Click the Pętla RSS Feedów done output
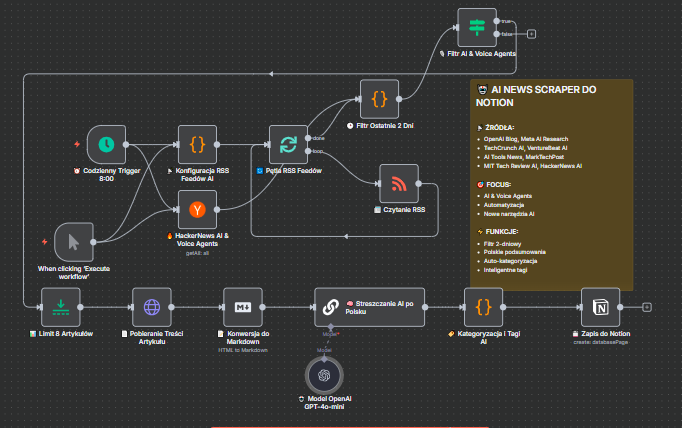 click(x=308, y=138)
